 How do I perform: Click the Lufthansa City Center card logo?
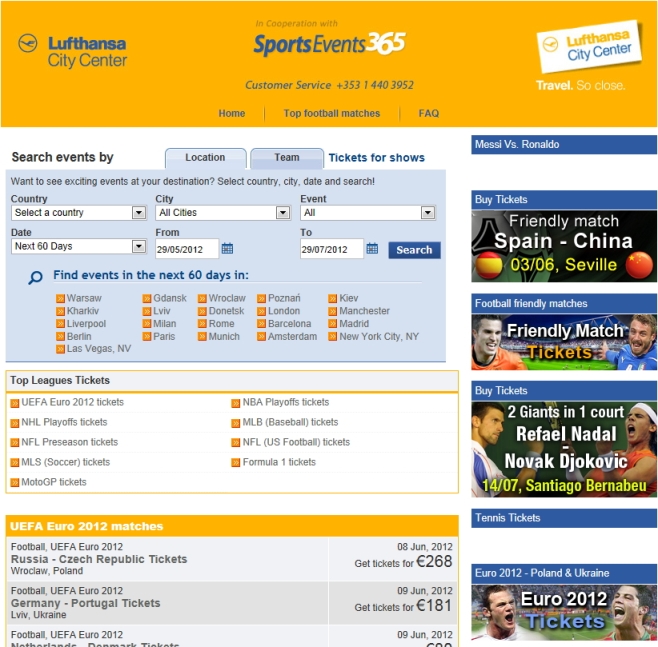point(589,47)
